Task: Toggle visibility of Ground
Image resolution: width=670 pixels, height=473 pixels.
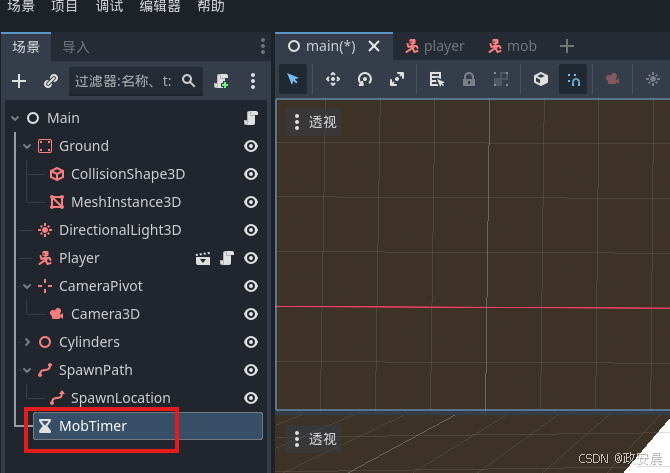Action: pos(251,146)
